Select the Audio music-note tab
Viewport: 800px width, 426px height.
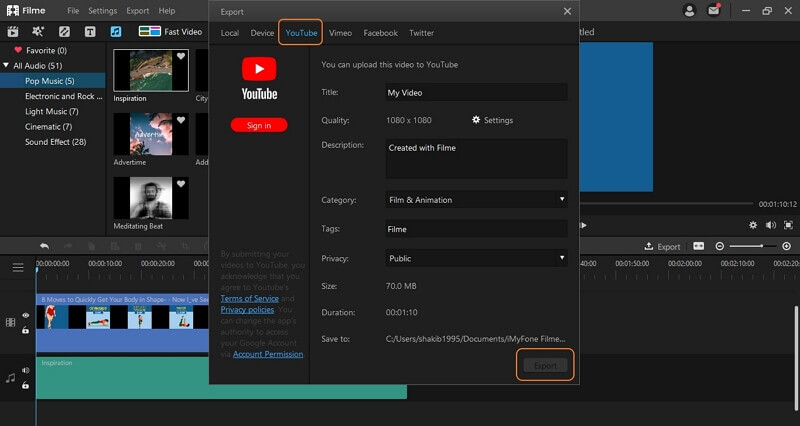(x=116, y=32)
